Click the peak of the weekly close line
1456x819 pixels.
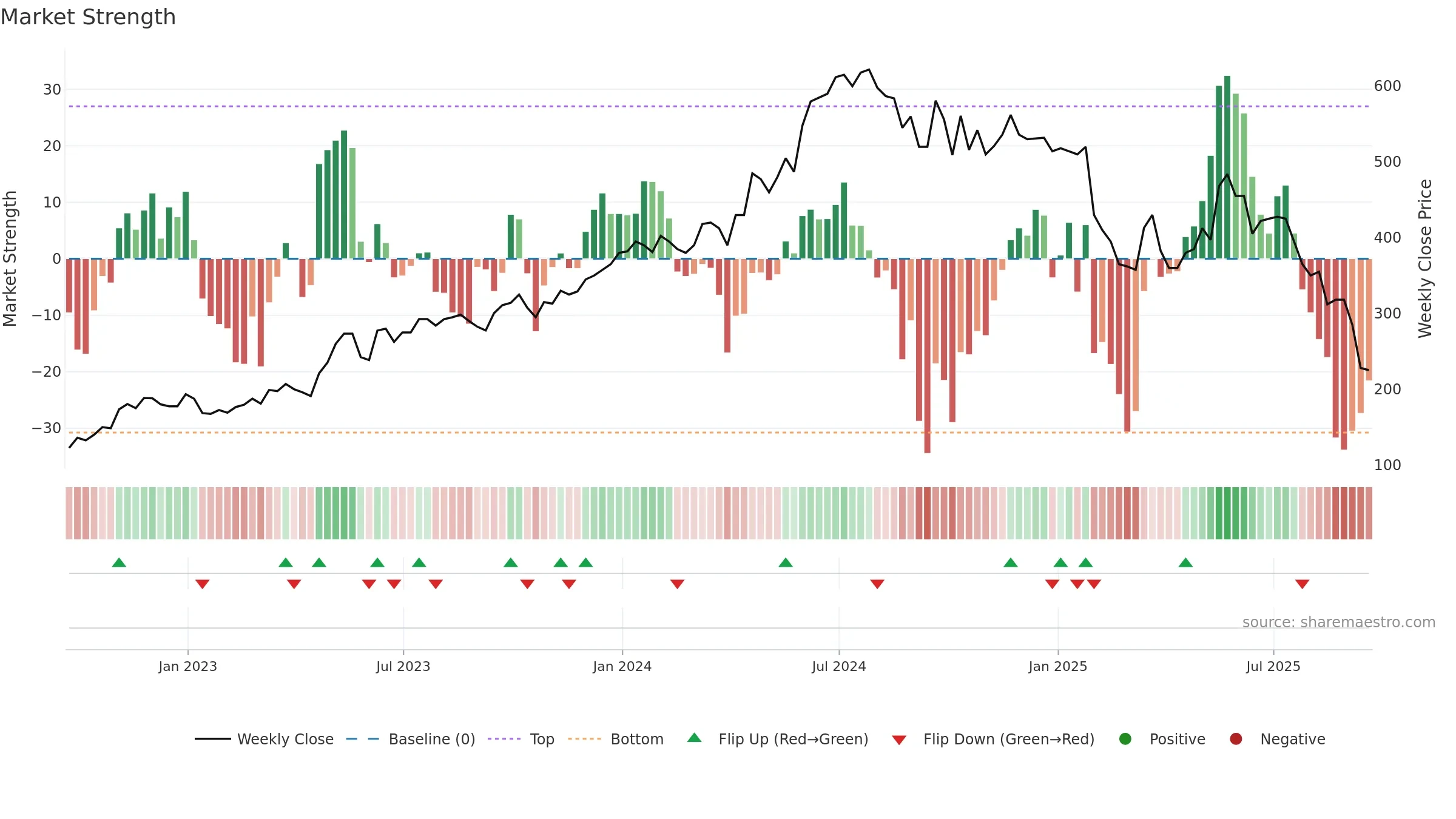tap(869, 70)
